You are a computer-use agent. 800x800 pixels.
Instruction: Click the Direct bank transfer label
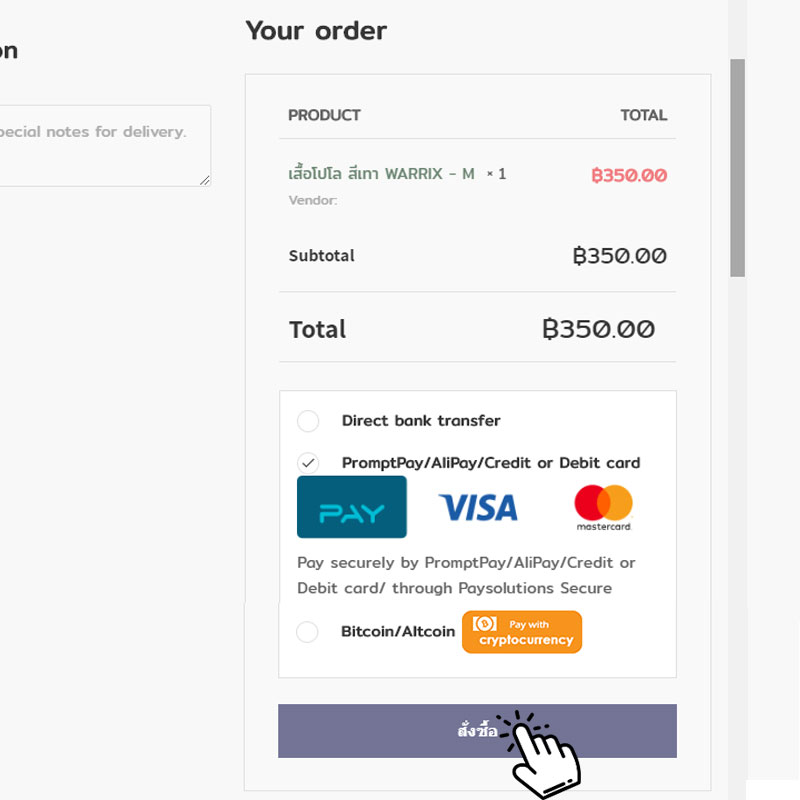pos(421,421)
